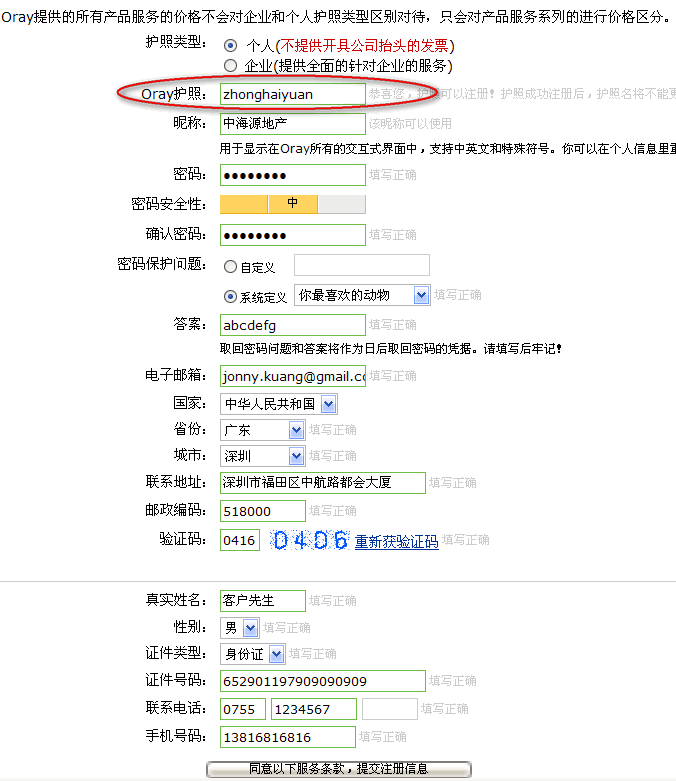Focus the 密码 password field

[292, 175]
